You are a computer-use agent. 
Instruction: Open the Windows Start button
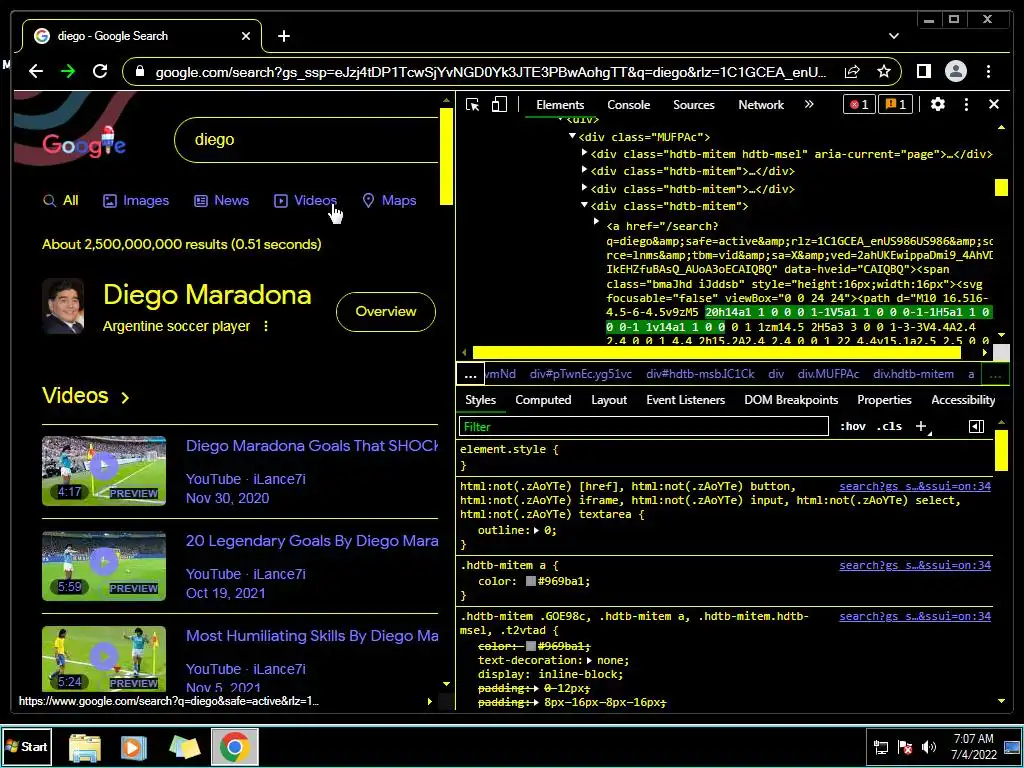tap(26, 746)
